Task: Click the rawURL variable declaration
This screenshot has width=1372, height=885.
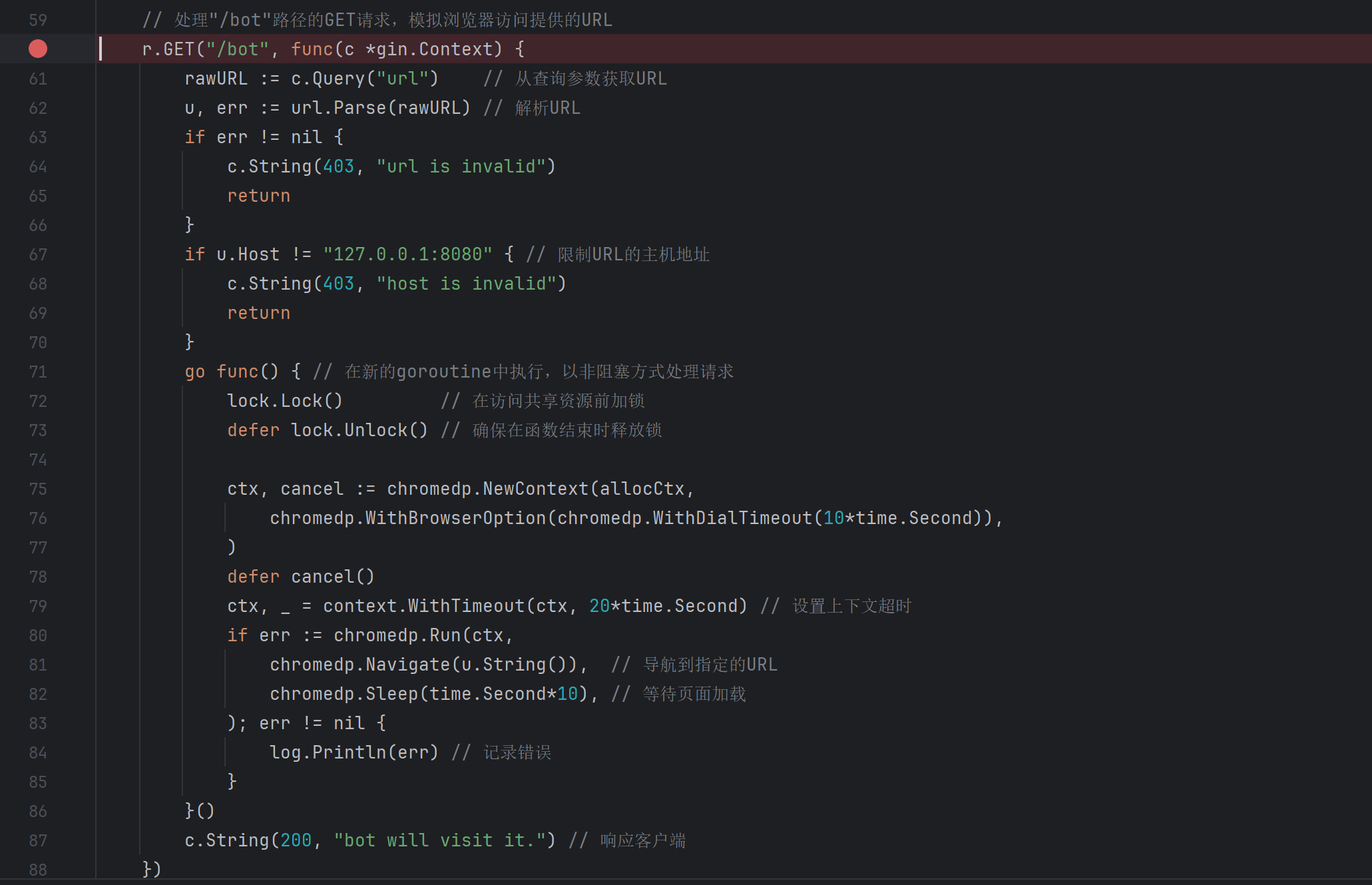Action: 216,79
